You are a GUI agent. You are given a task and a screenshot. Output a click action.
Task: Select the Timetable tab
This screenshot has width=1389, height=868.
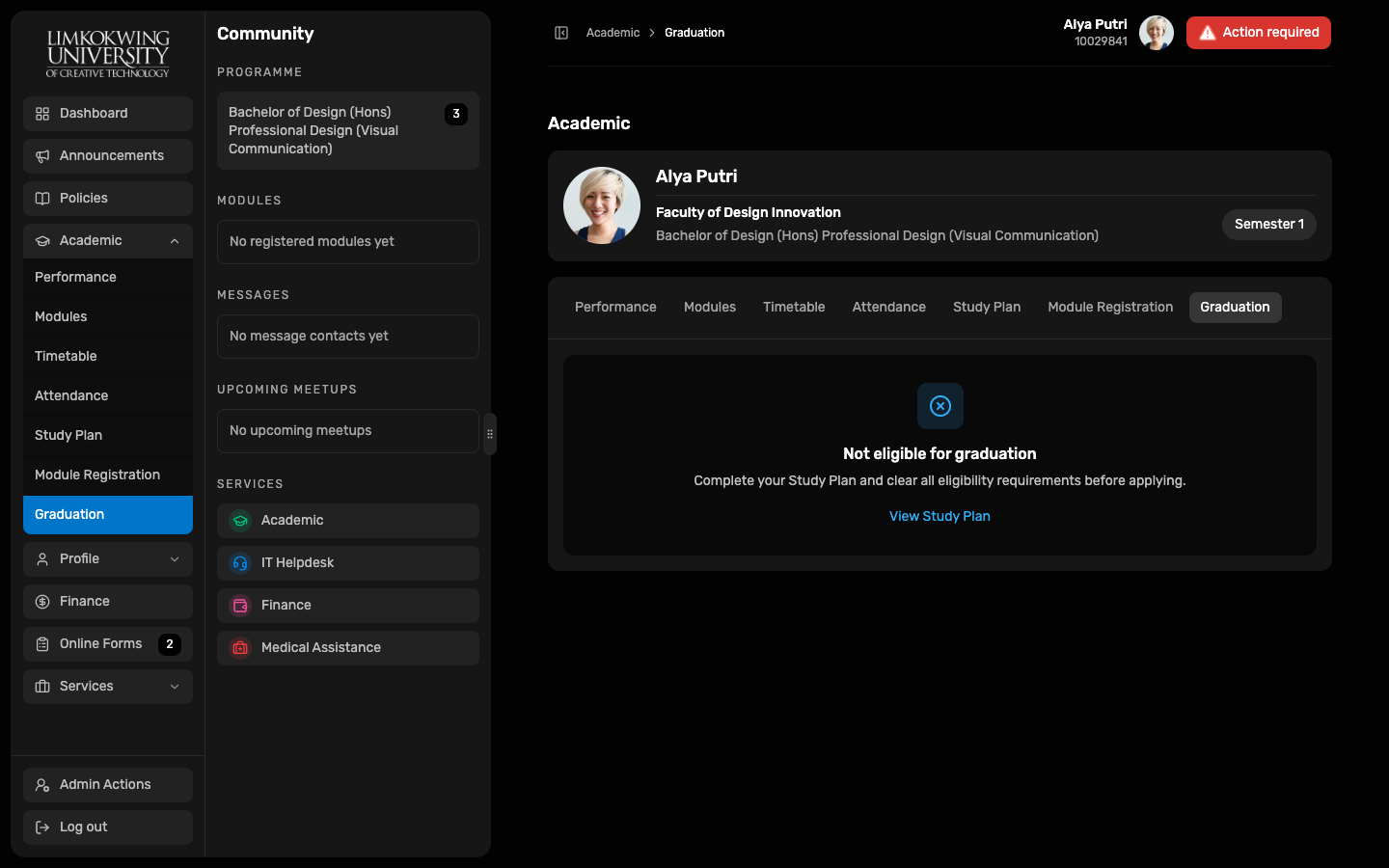pyautogui.click(x=794, y=308)
